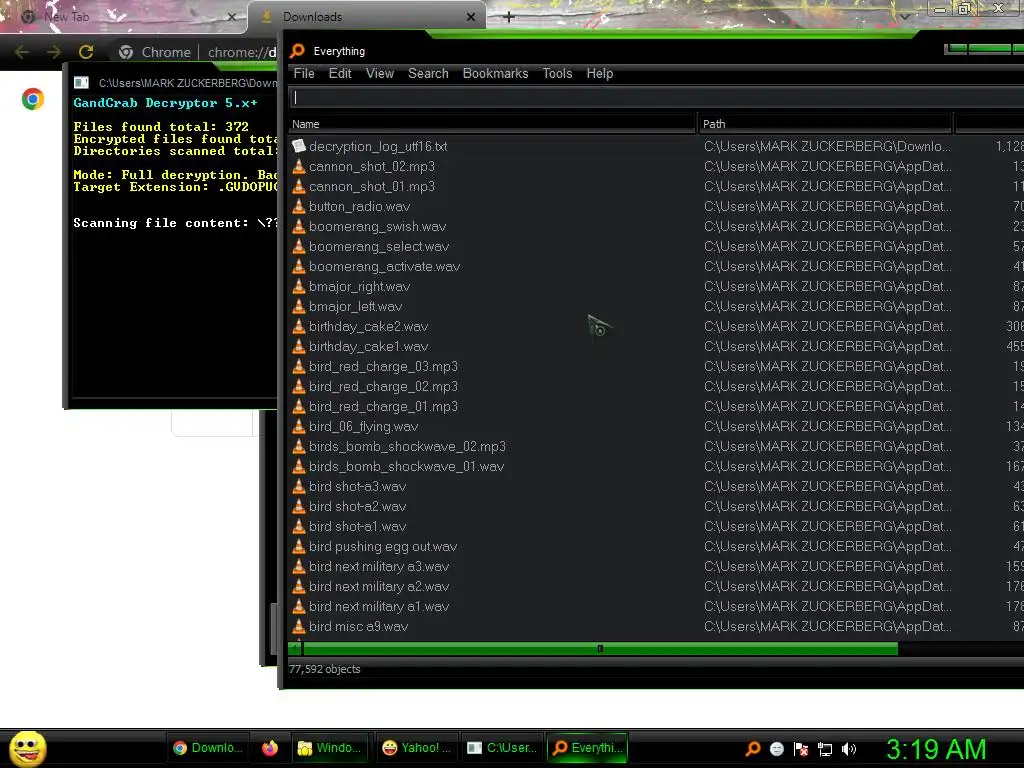The image size is (1024, 768).
Task: Click the VLC icon of bird_06_flying.wav
Action: click(x=298, y=426)
